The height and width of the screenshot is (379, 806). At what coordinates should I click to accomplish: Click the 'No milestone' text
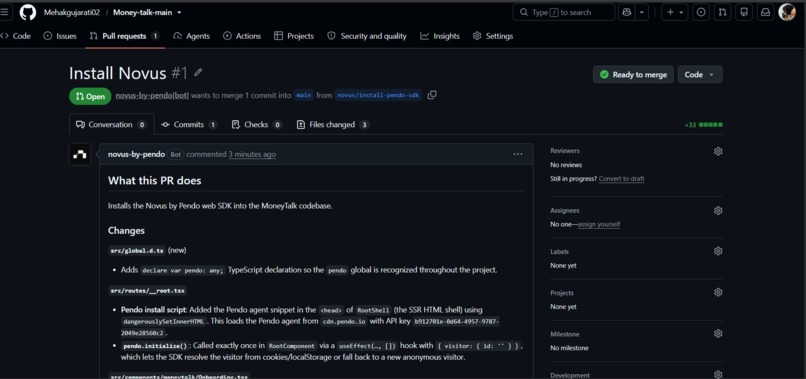(x=569, y=348)
